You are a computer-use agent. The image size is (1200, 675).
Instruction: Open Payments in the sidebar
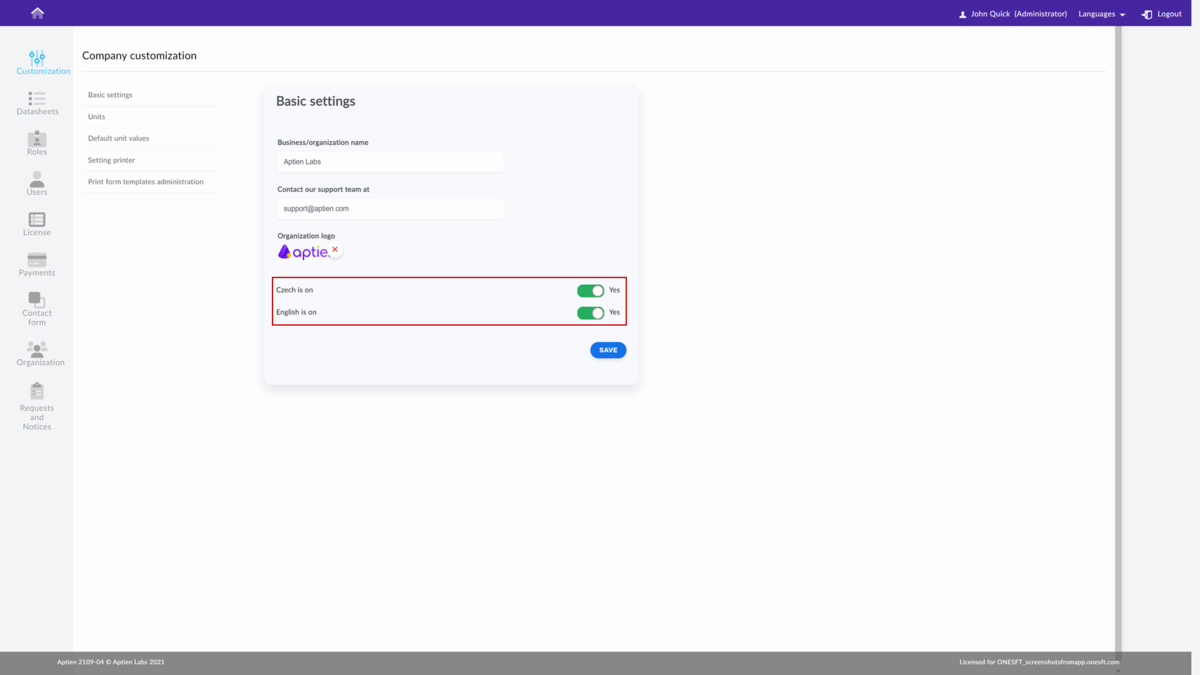37,264
